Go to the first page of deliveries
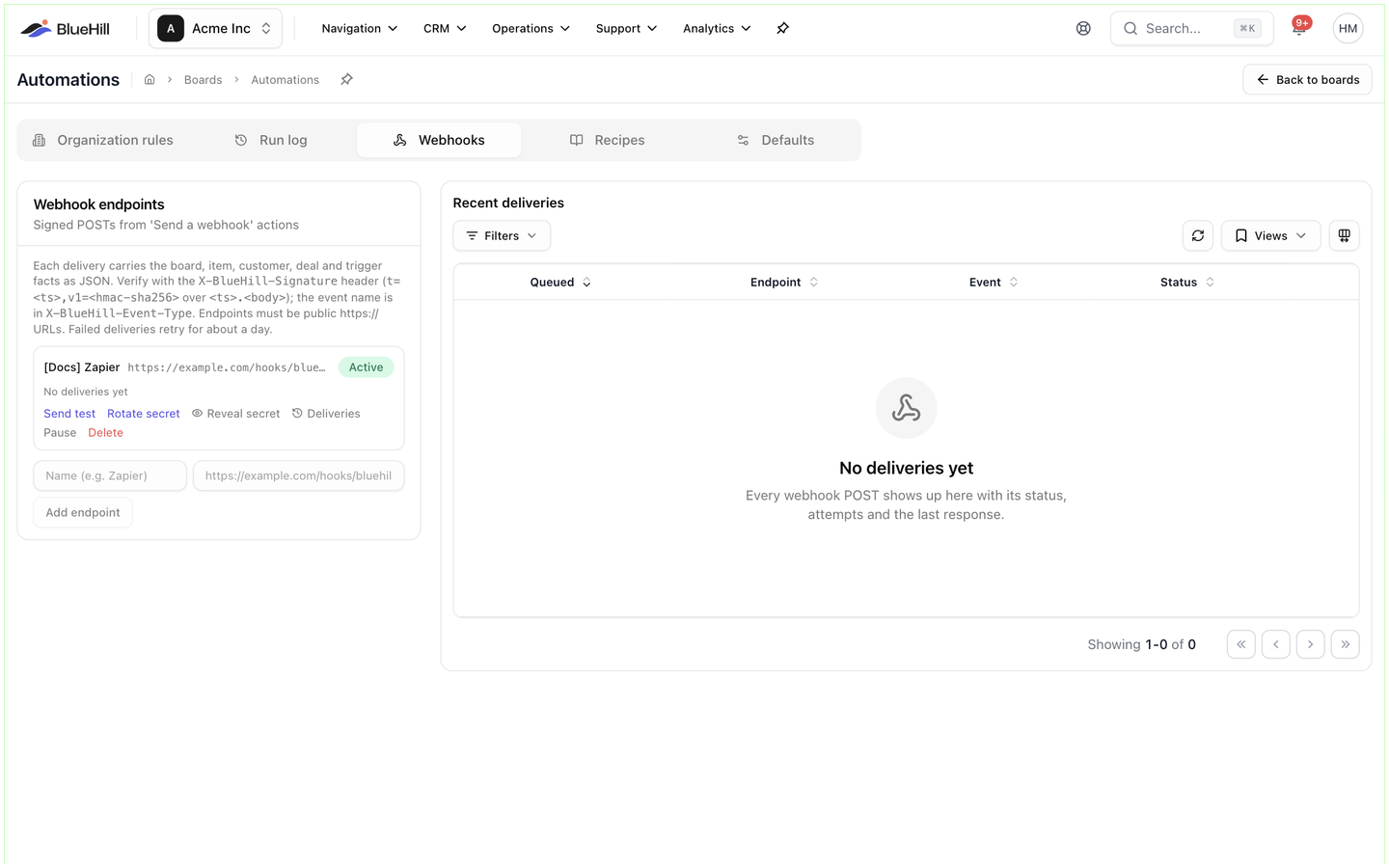 [x=1241, y=644]
